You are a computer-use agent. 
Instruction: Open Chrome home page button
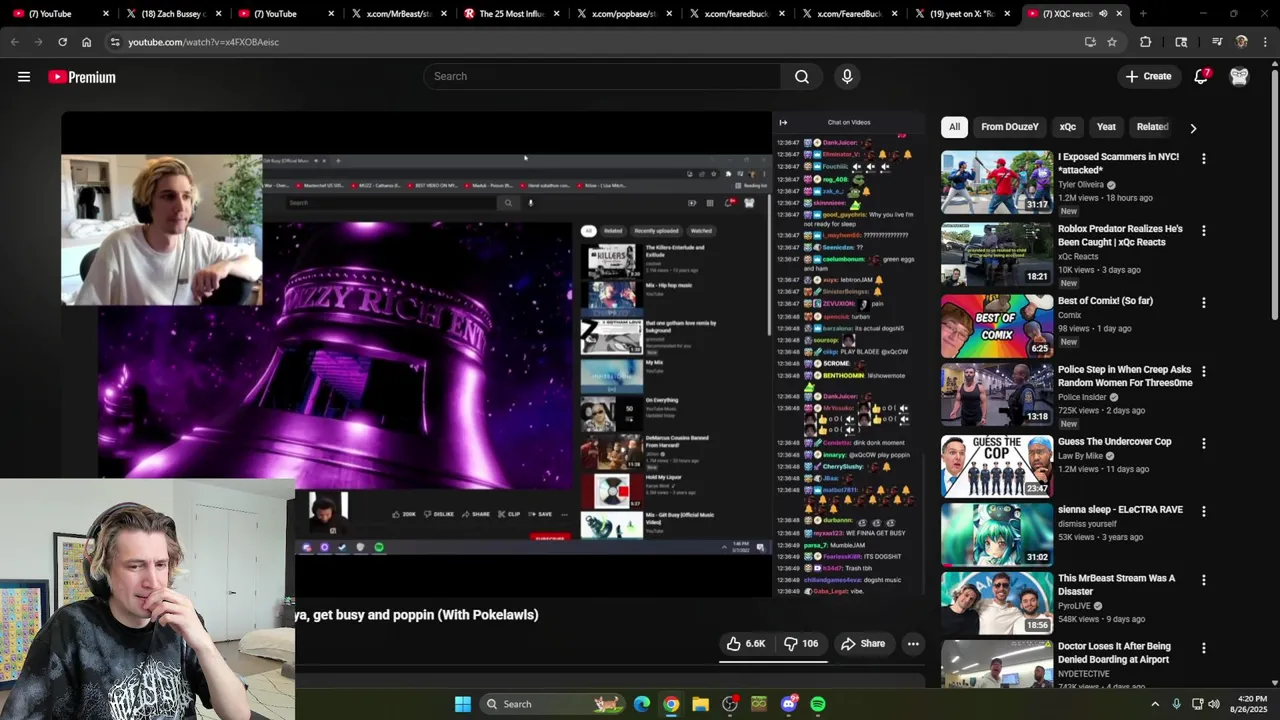pos(86,42)
